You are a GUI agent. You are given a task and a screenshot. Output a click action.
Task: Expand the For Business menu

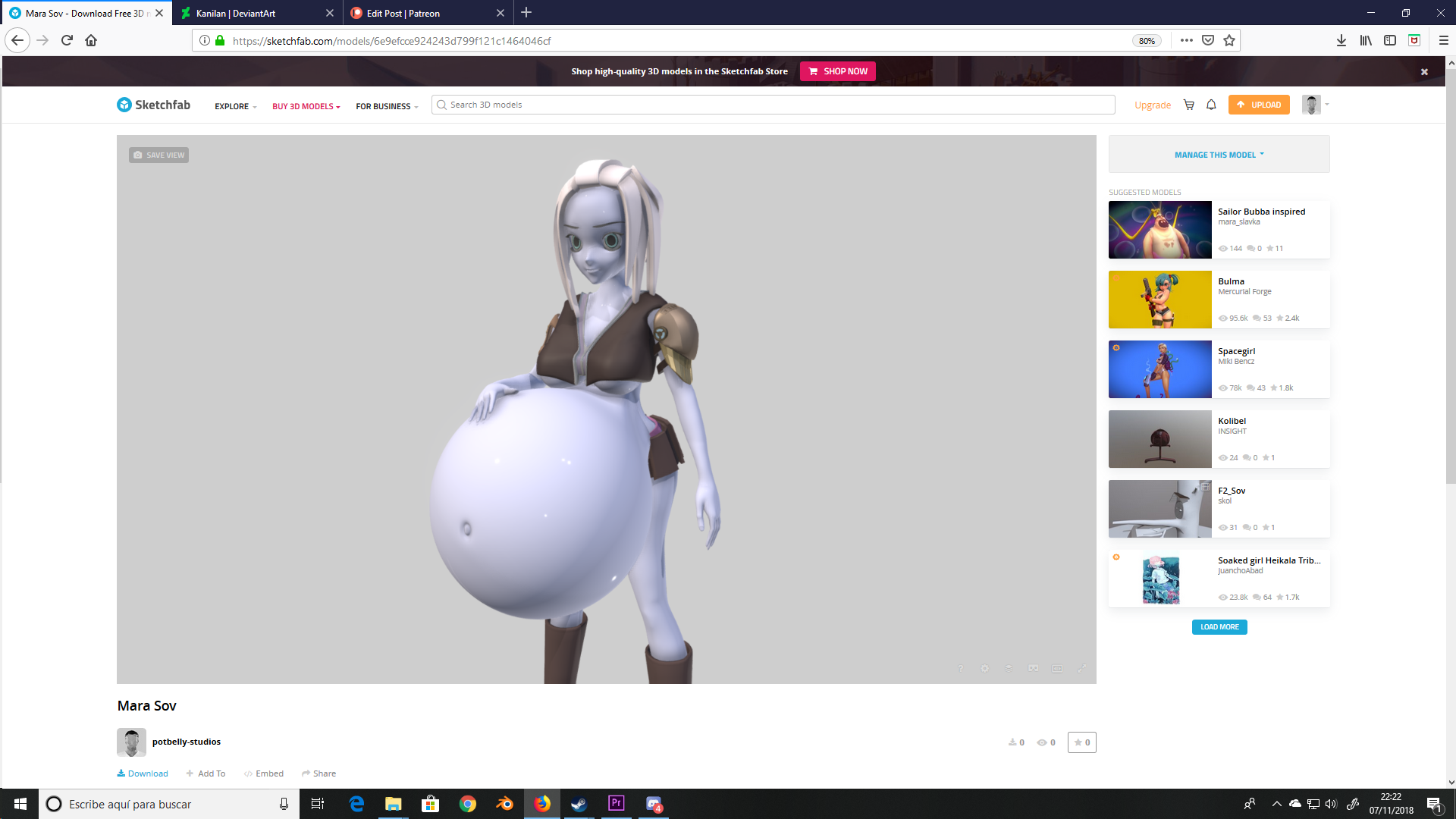(387, 106)
